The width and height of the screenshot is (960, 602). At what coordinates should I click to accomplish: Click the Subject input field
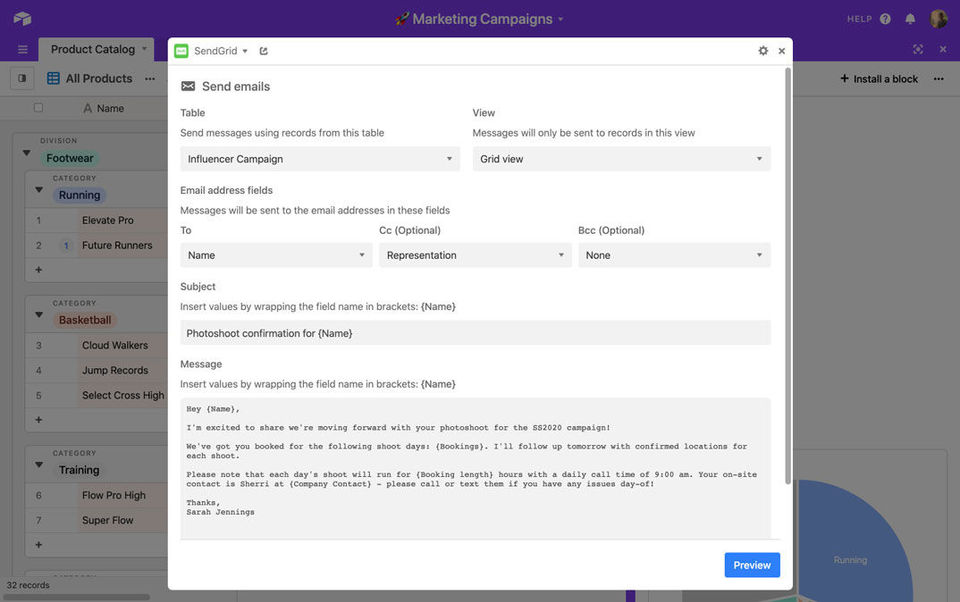point(475,333)
